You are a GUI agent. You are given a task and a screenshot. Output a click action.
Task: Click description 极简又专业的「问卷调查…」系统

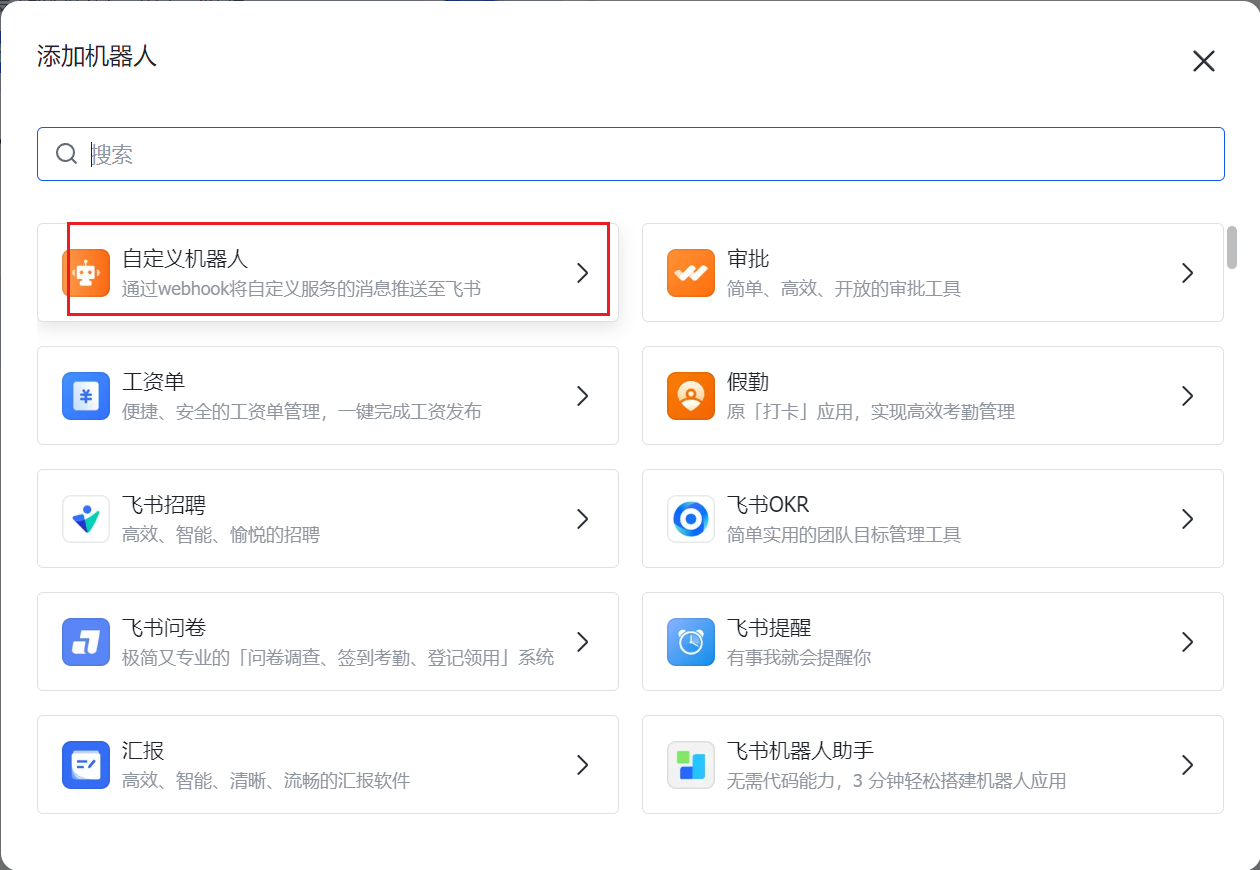pyautogui.click(x=338, y=658)
